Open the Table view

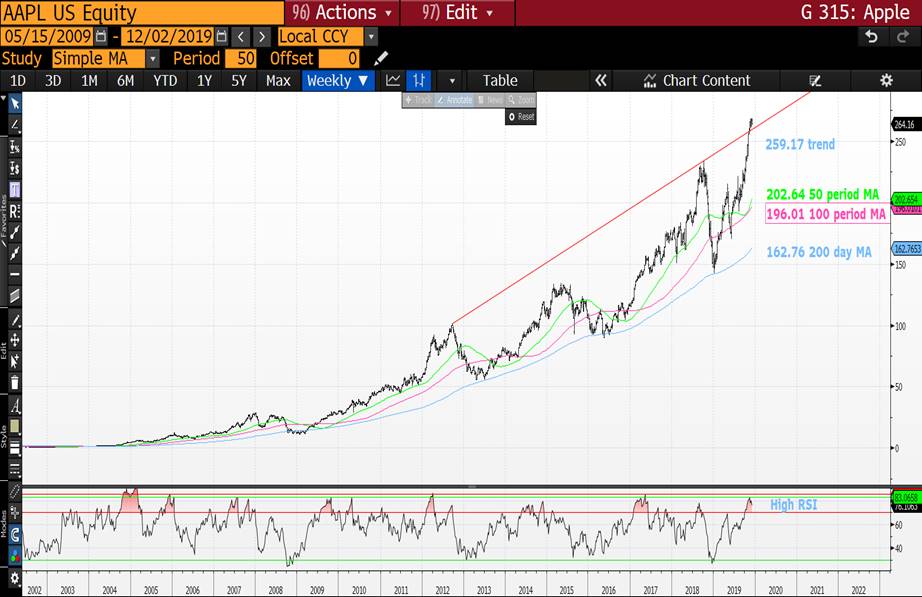[500, 81]
